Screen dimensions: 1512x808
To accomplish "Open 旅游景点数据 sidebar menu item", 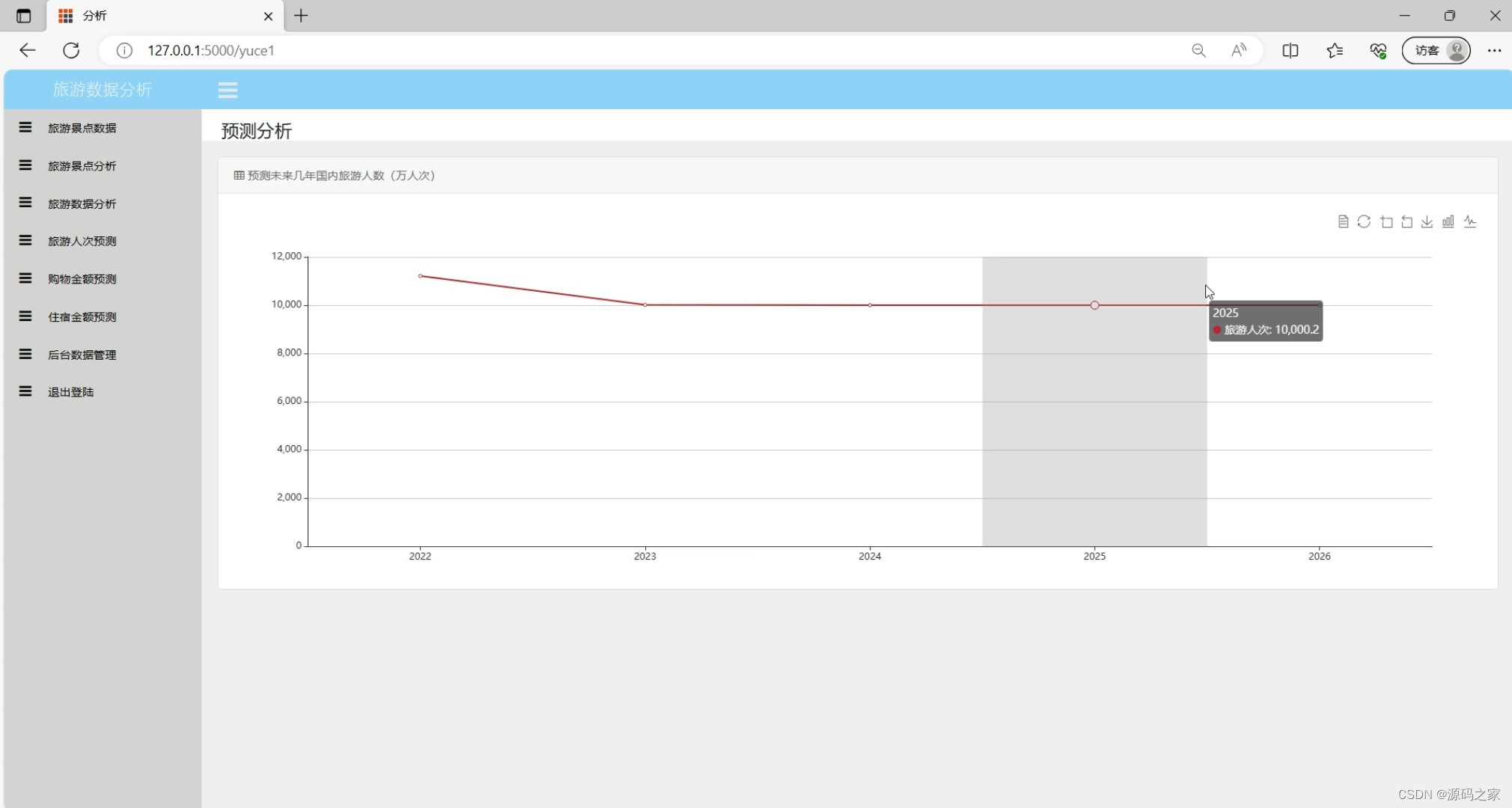I will coord(82,128).
